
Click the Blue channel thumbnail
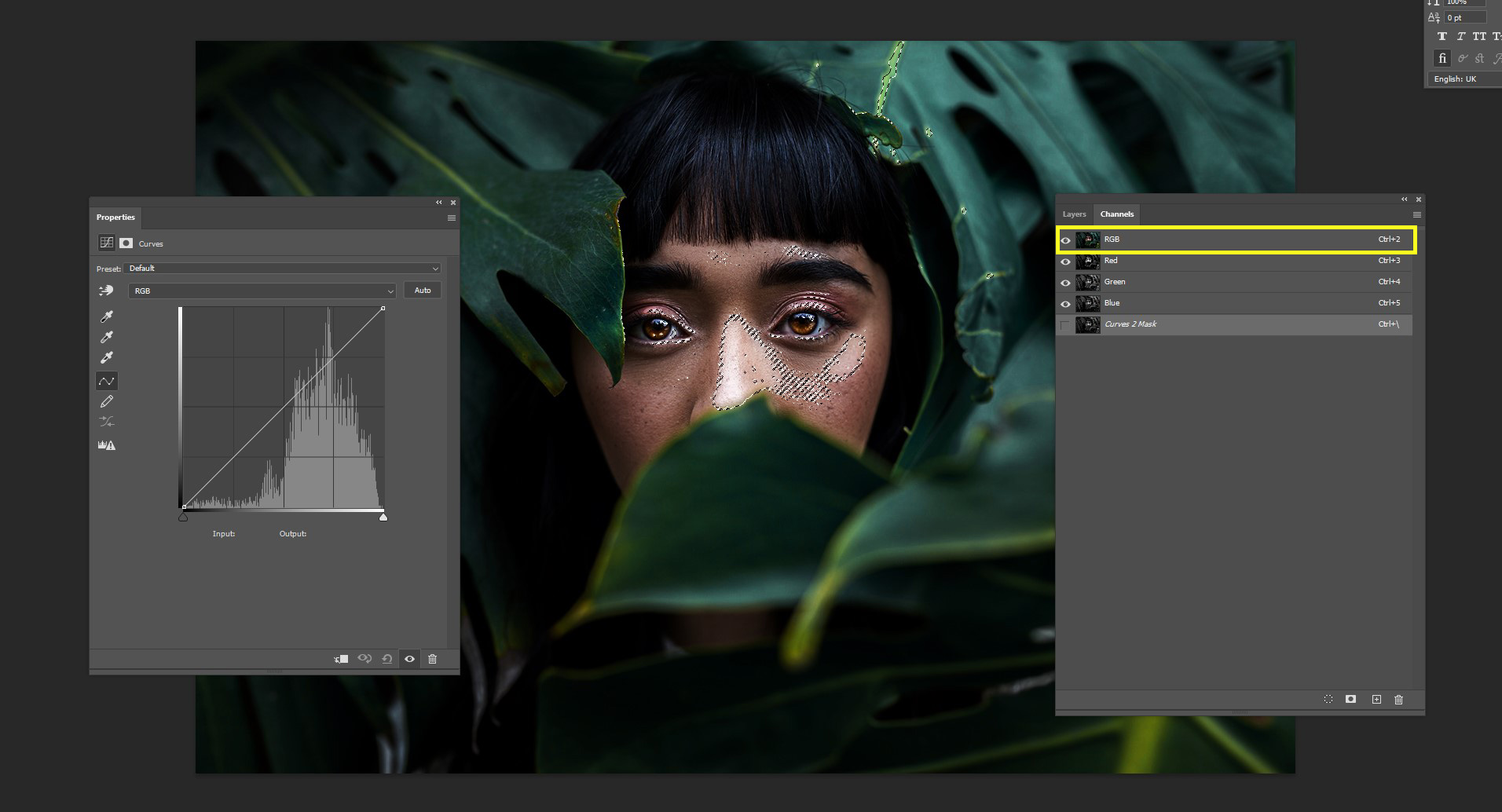(x=1087, y=304)
